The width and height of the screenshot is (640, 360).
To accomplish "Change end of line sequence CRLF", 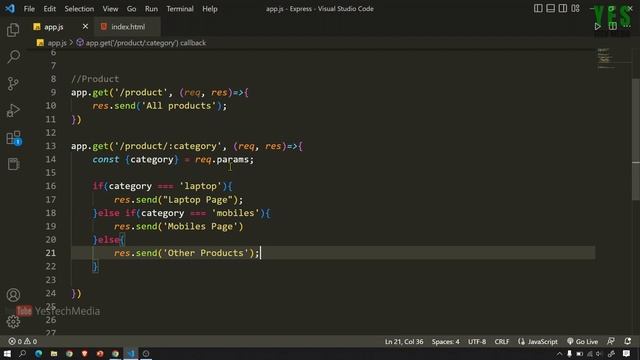I will [502, 341].
